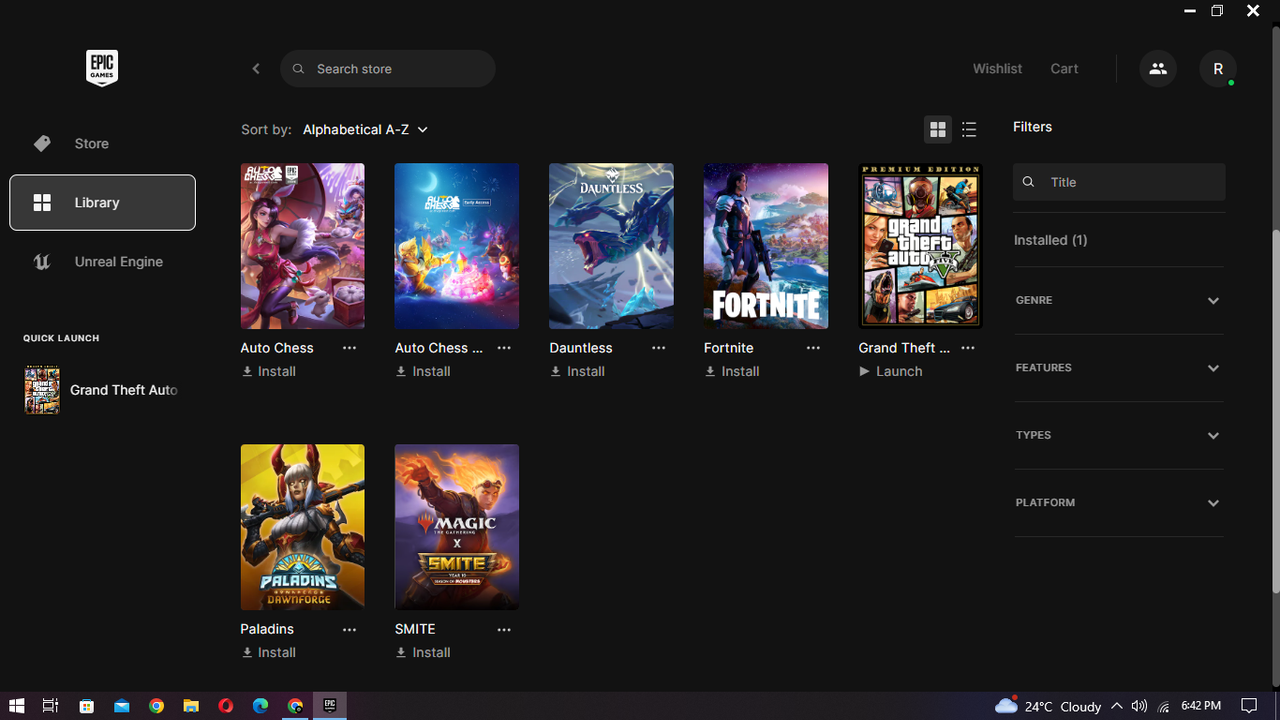This screenshot has width=1280, height=720.
Task: Expand the Features filter section
Action: coord(1119,368)
